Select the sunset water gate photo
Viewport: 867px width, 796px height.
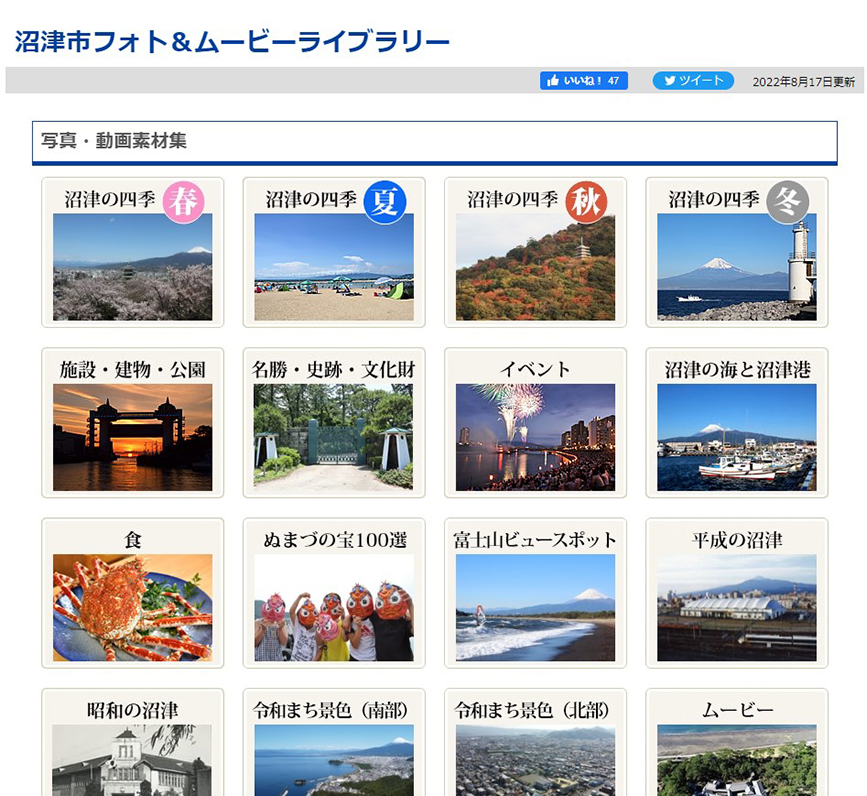tap(133, 437)
